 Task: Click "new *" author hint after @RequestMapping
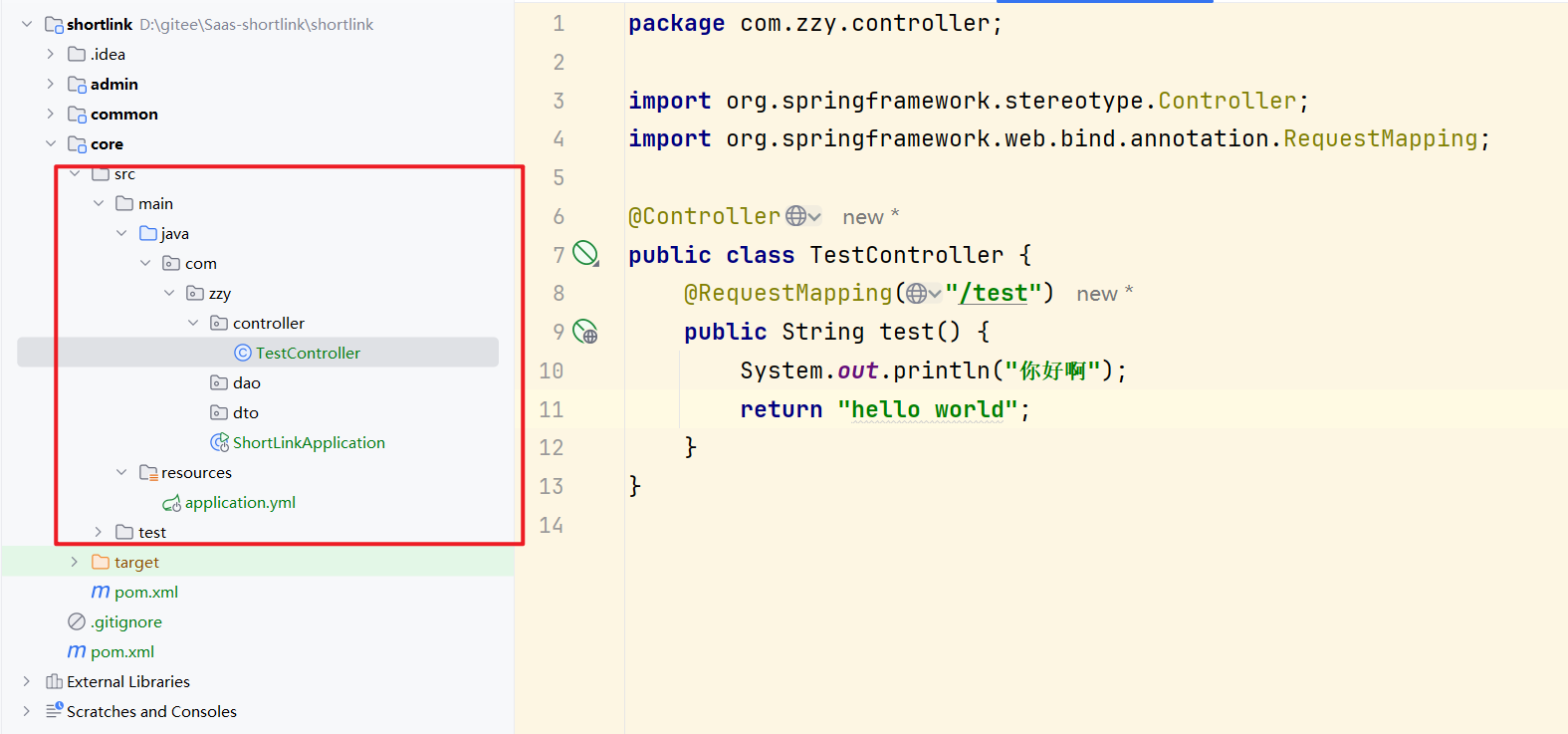tap(1104, 293)
